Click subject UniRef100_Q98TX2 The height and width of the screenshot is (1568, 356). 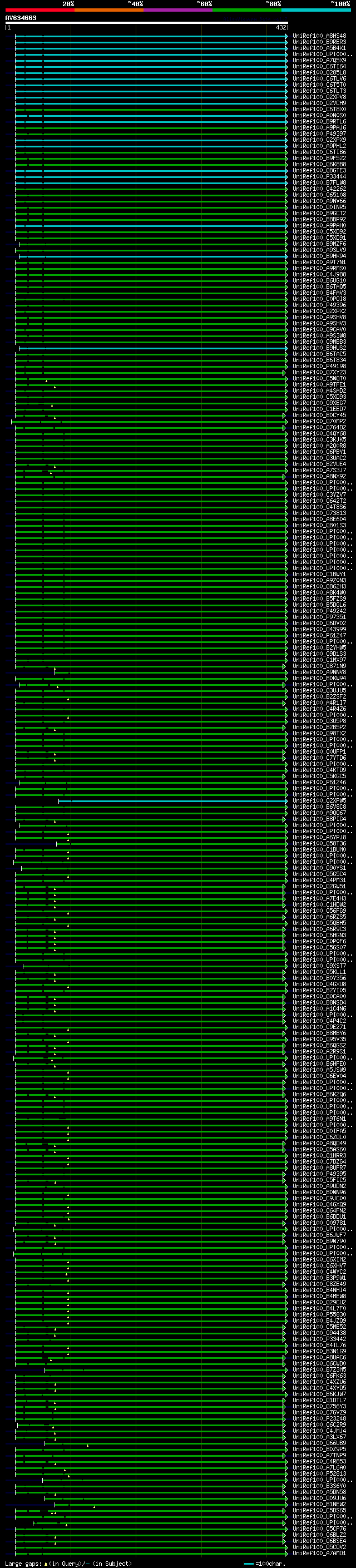click(319, 734)
